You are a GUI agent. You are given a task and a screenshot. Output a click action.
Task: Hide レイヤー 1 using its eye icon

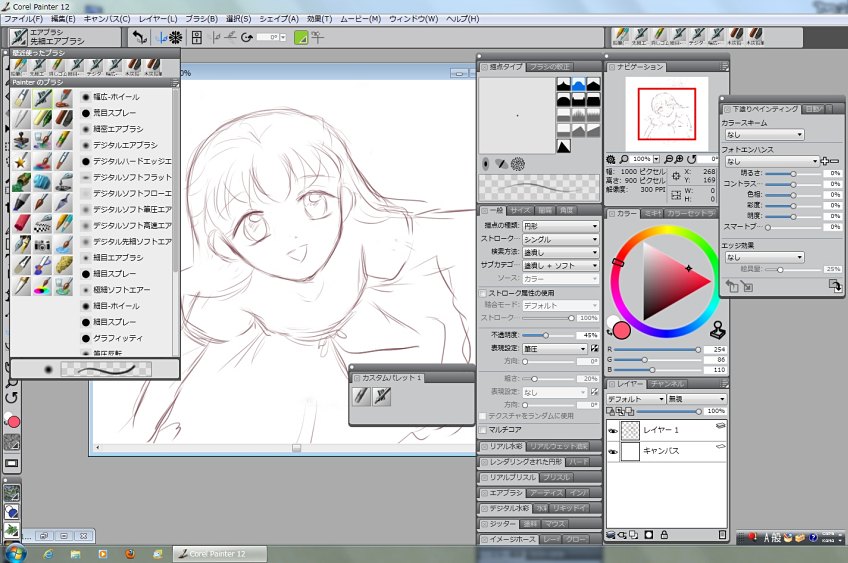click(613, 430)
